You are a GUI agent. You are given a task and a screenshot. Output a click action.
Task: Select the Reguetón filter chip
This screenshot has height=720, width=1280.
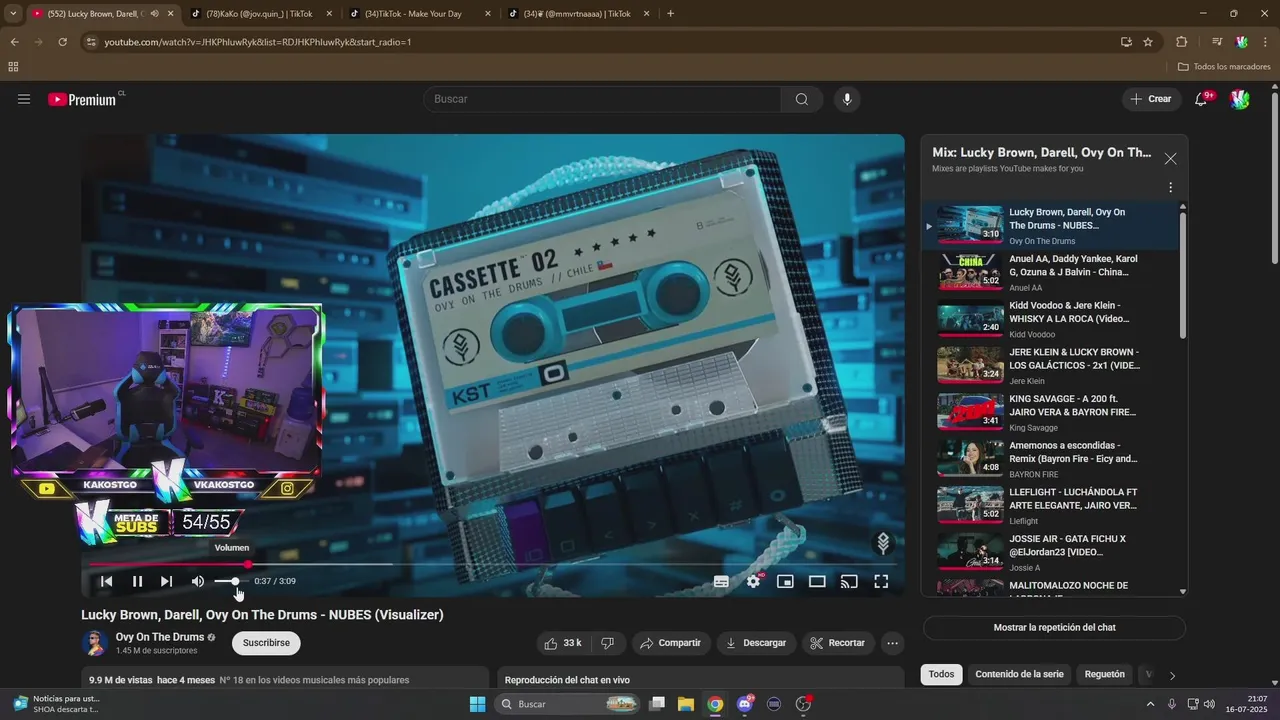1104,674
